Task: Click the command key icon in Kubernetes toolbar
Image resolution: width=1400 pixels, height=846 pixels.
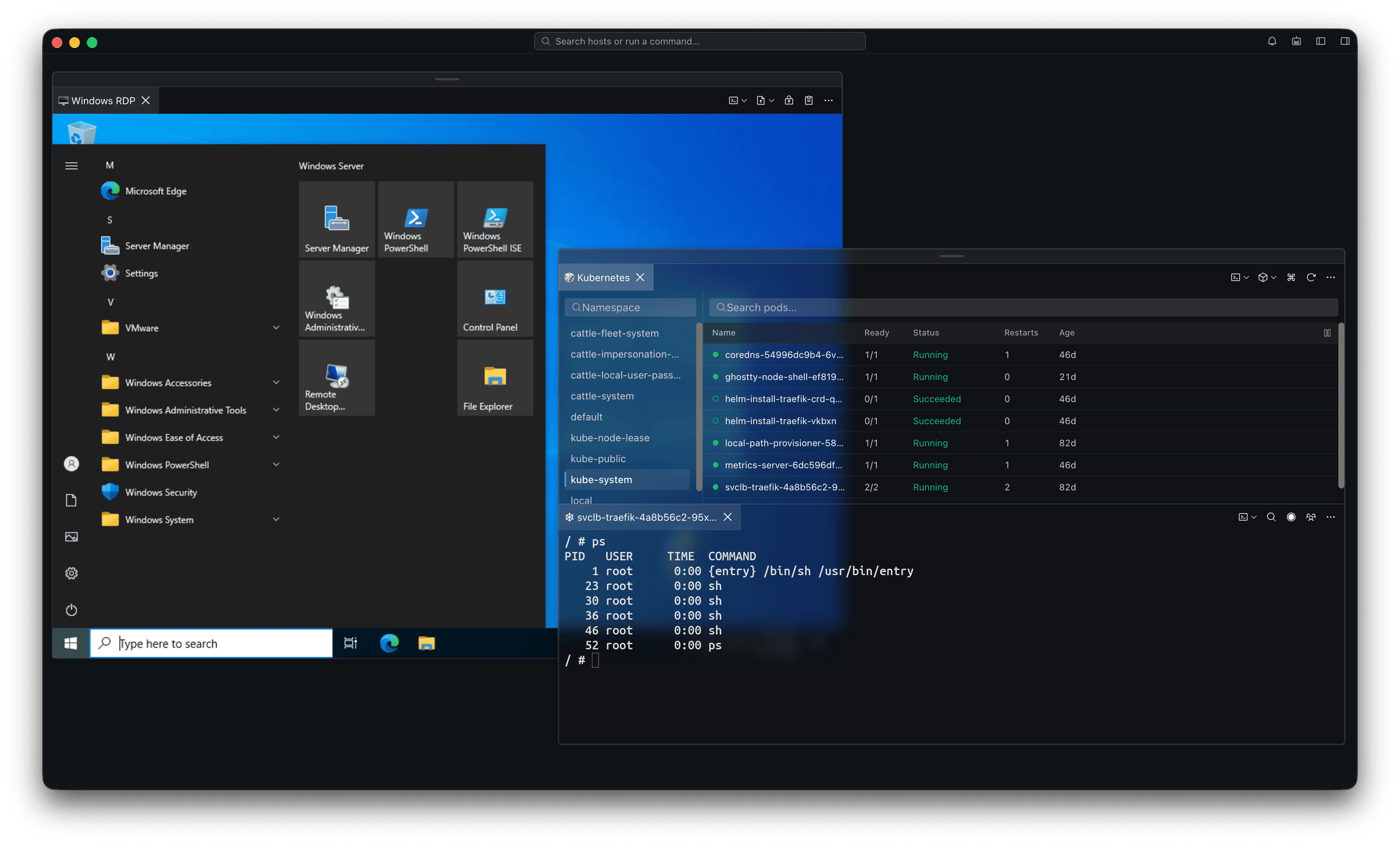Action: pyautogui.click(x=1291, y=278)
